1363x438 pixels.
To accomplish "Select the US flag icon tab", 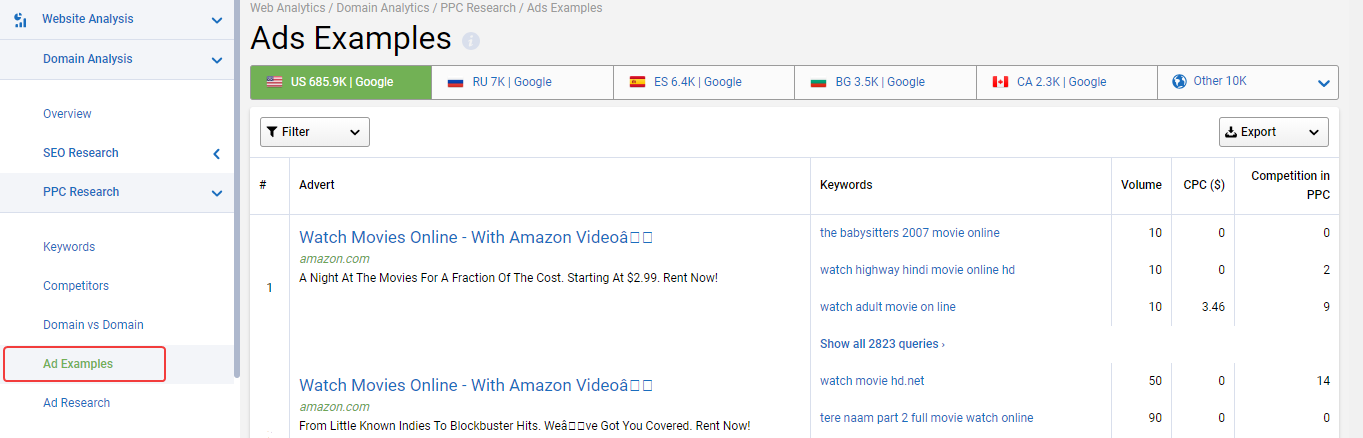I will pyautogui.click(x=274, y=82).
